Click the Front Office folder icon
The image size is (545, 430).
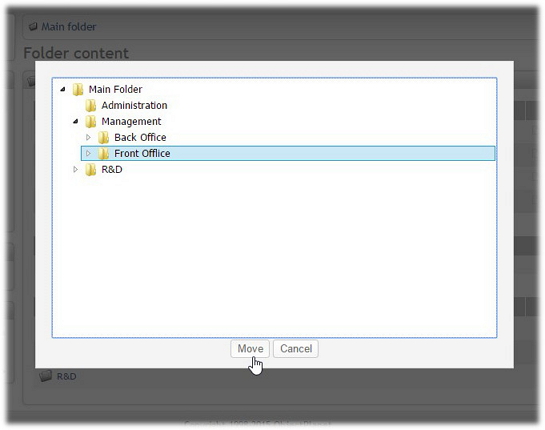(104, 153)
